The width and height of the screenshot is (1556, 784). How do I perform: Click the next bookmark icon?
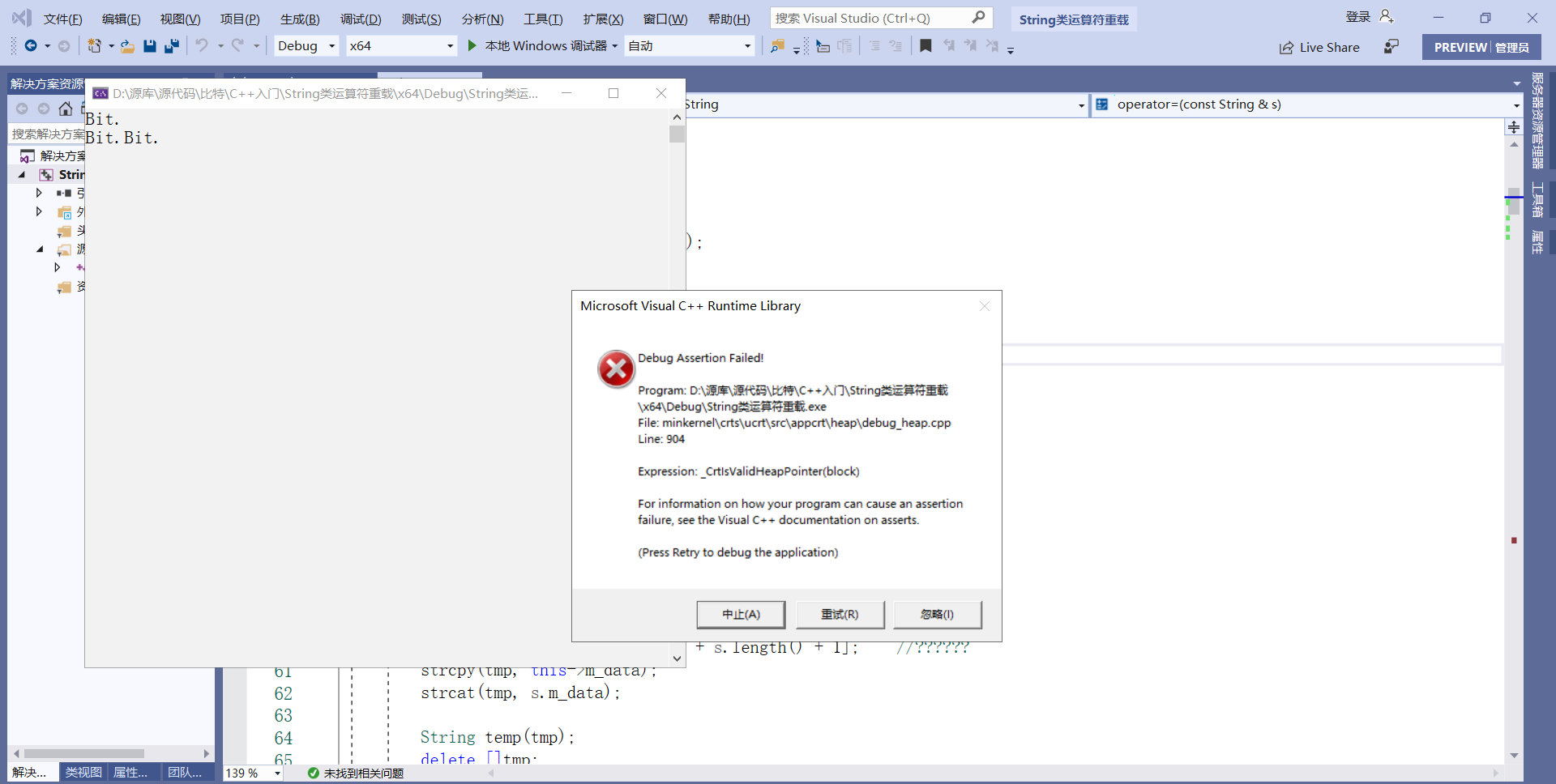[x=970, y=46]
